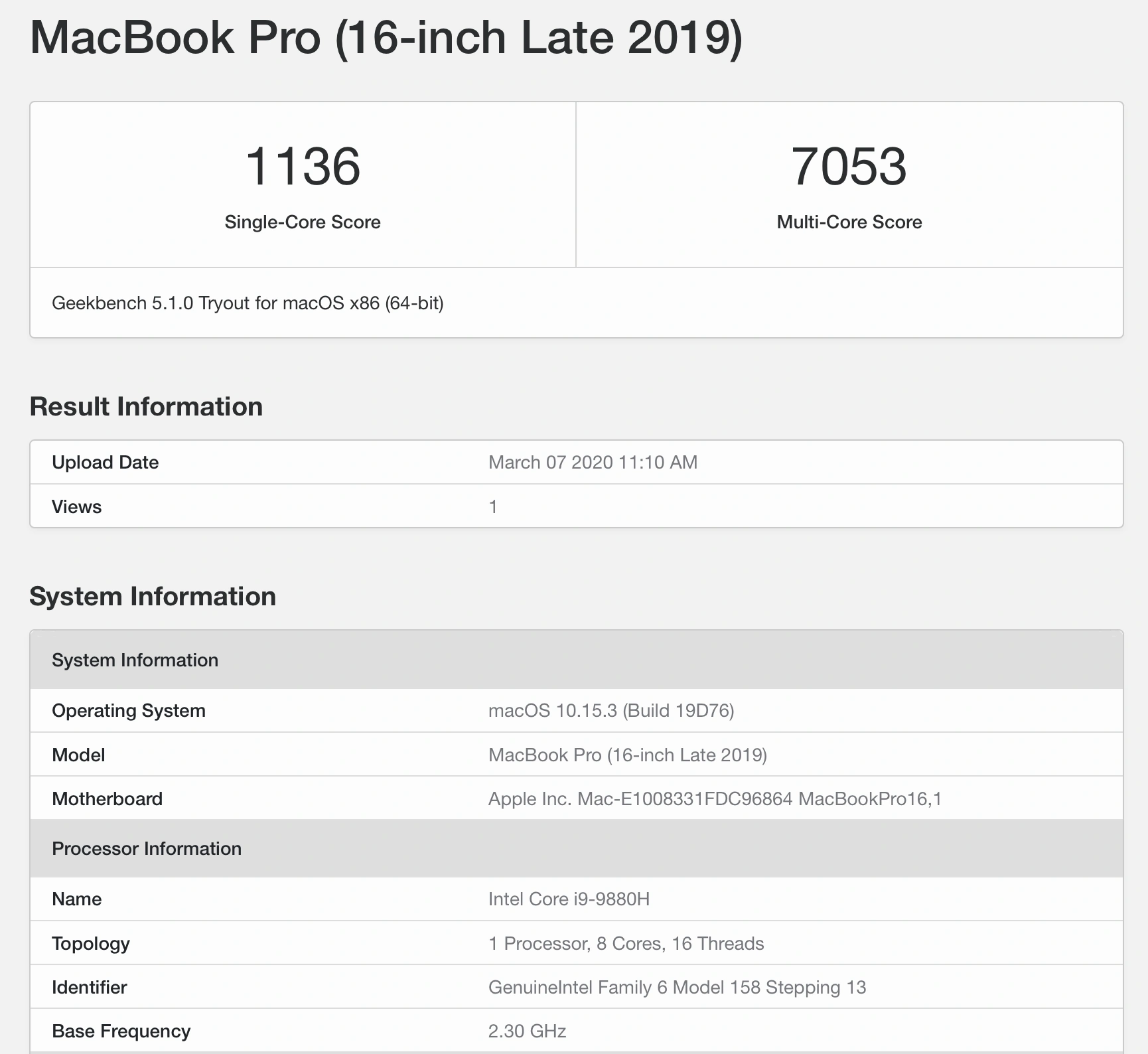Click the Model row label
The height and width of the screenshot is (1054, 1148).
[x=78, y=755]
